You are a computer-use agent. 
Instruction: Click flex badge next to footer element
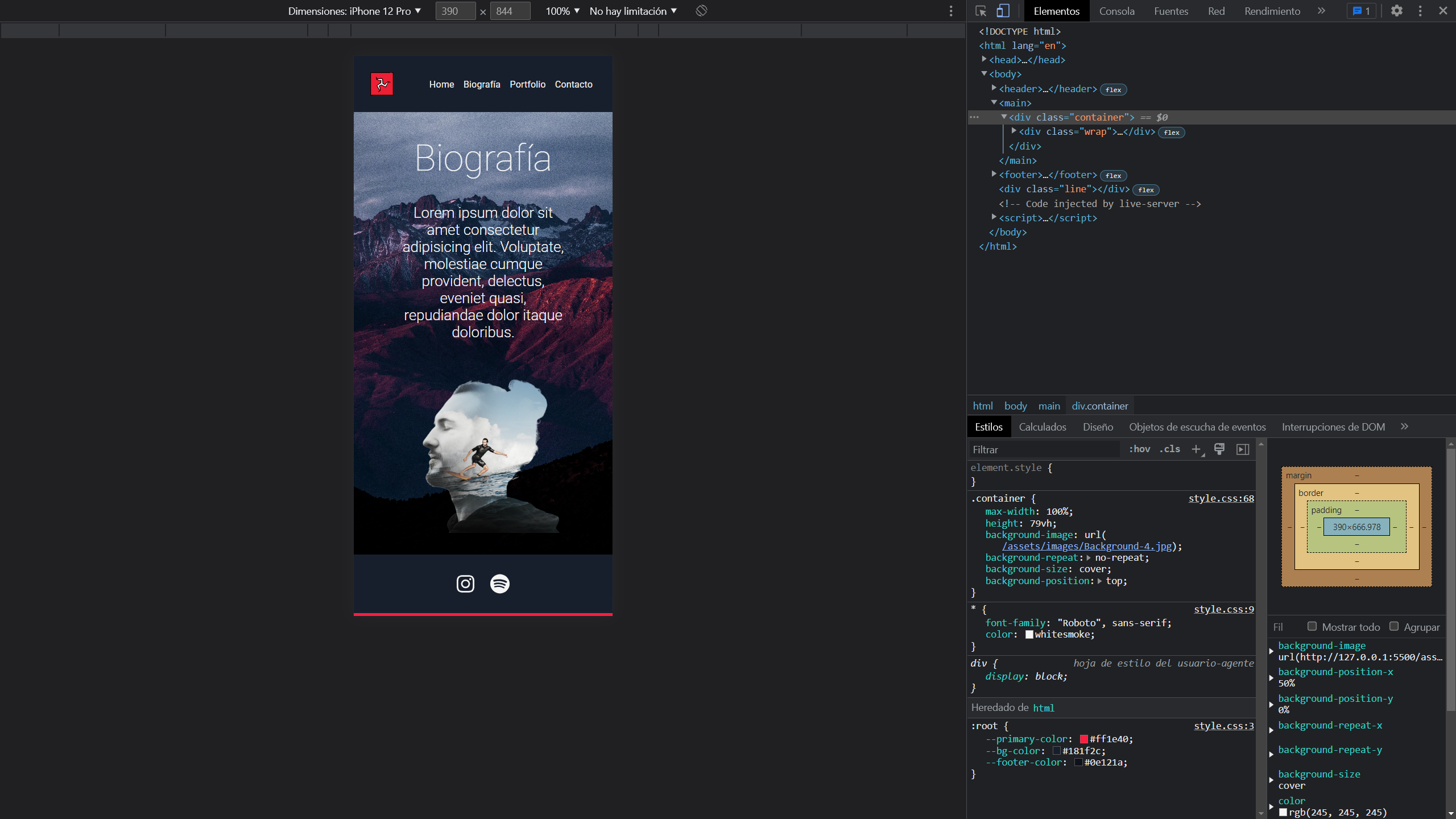(x=1113, y=176)
